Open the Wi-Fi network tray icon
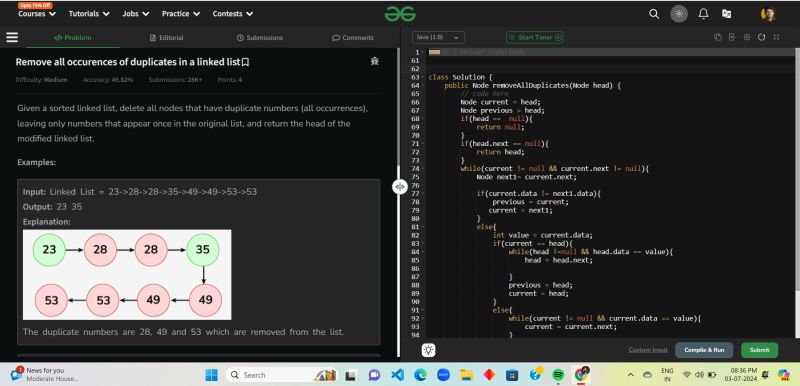The width and height of the screenshot is (800, 386). pyautogui.click(x=687, y=375)
